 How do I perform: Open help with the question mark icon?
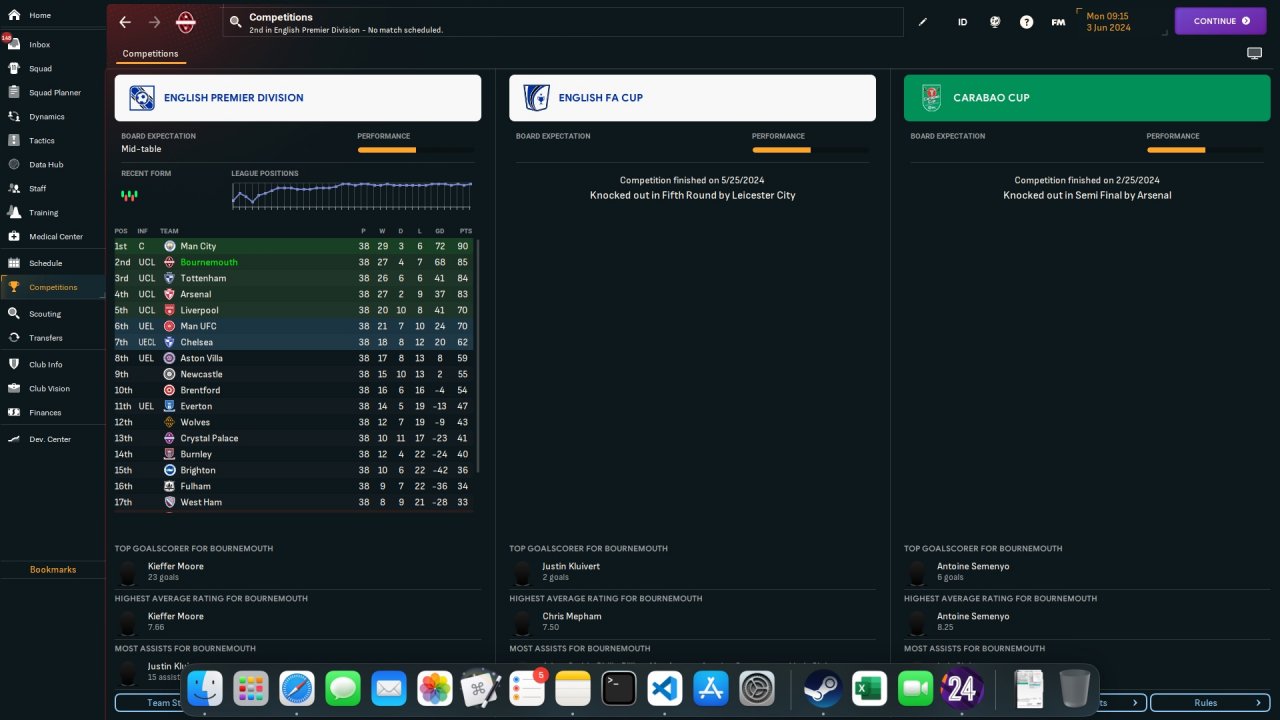(1026, 22)
